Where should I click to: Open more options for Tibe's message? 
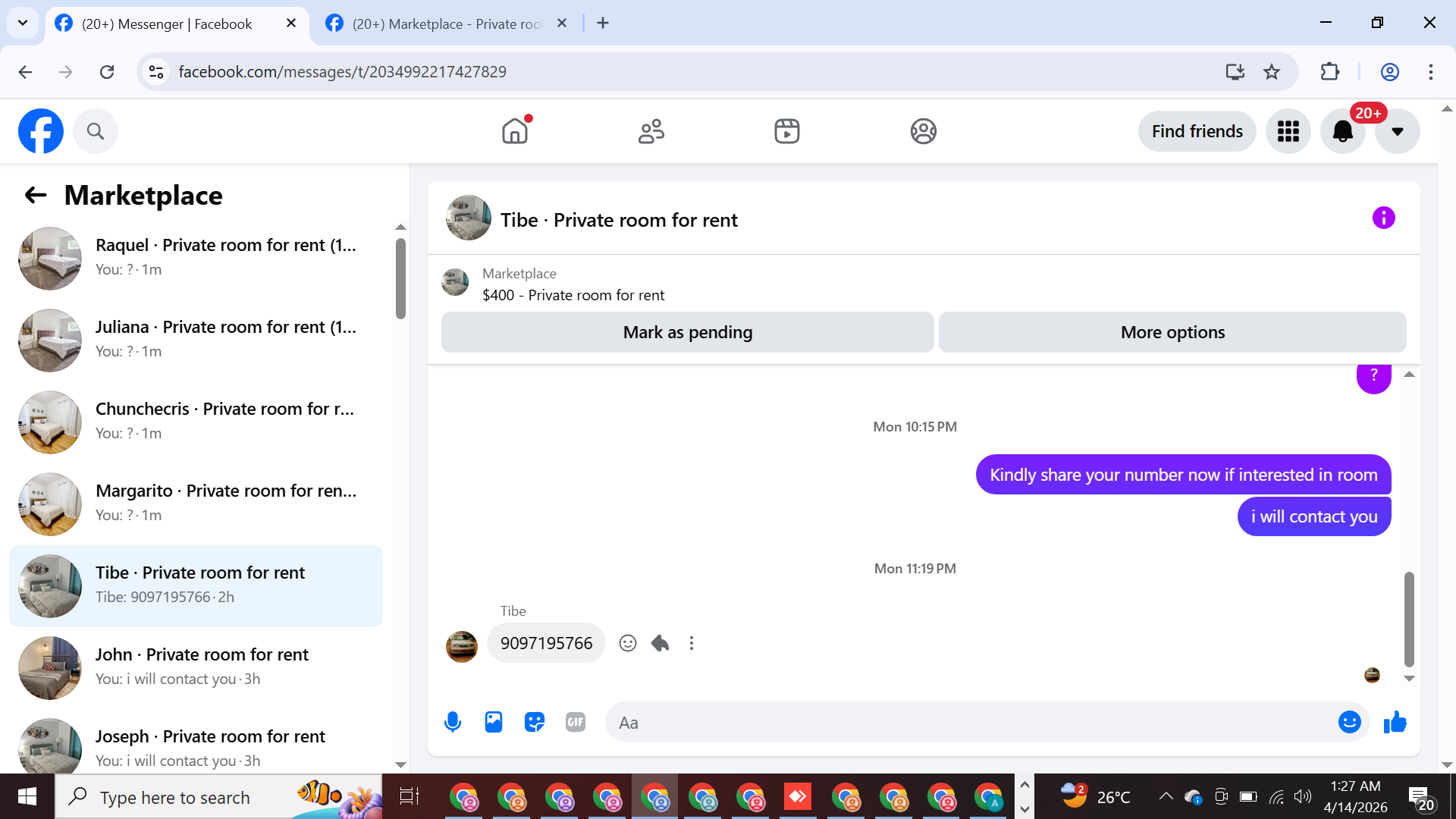pos(691,643)
